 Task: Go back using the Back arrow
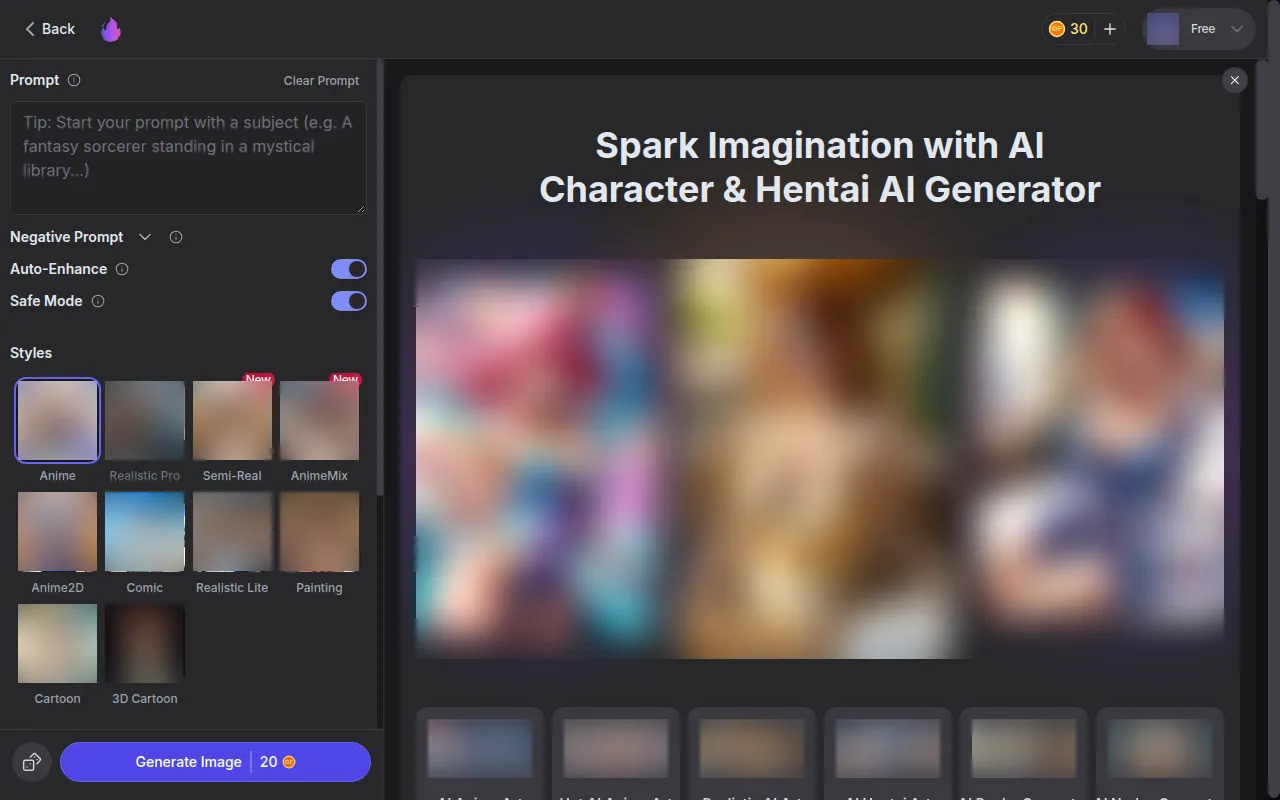click(x=50, y=29)
